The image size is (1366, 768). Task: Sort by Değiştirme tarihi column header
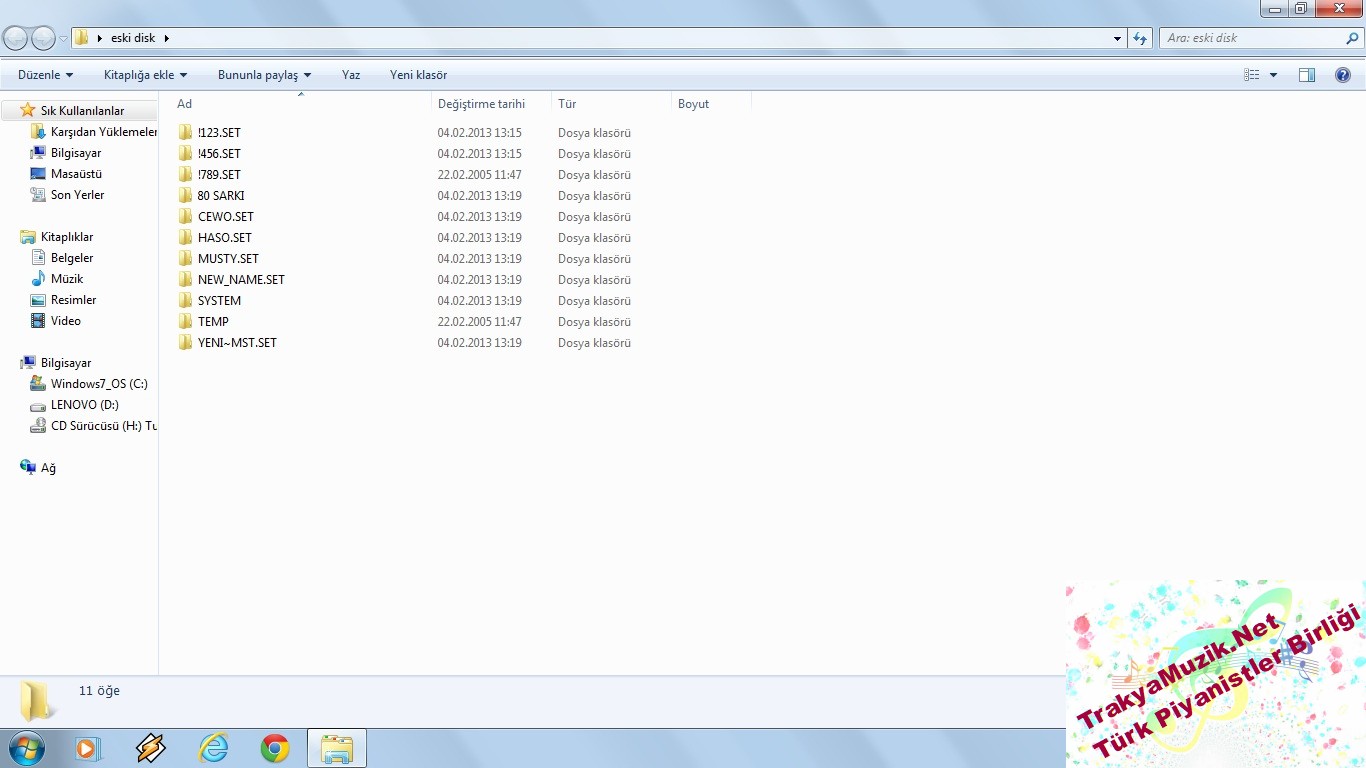pos(481,104)
